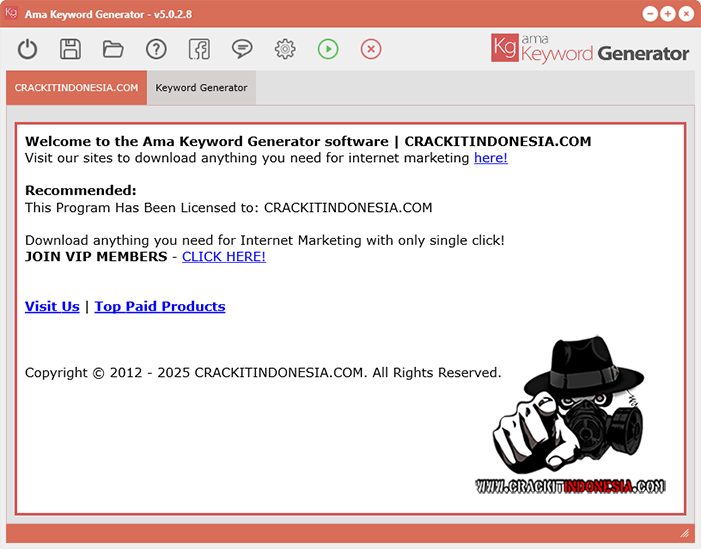Maximize the window with plus button

click(668, 14)
